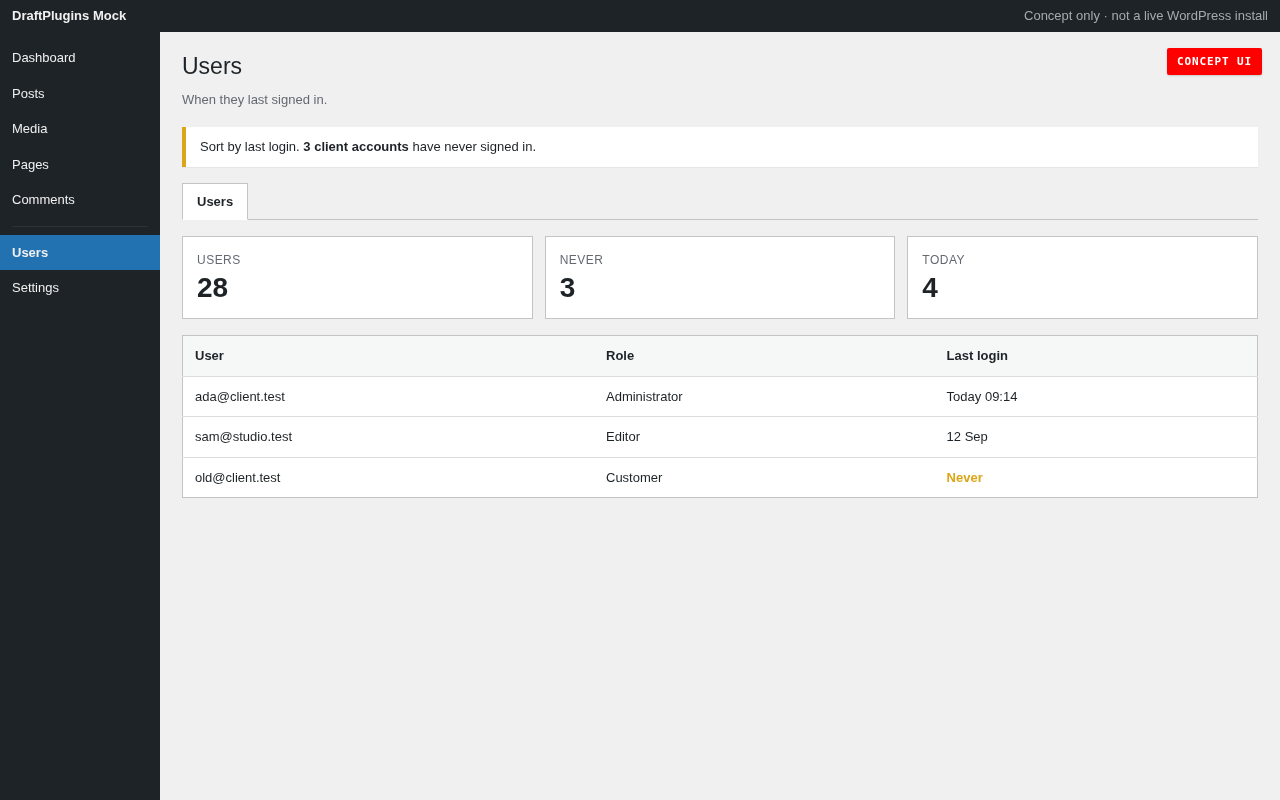Switch to the Users tab
This screenshot has width=1280, height=800.
pyautogui.click(x=215, y=201)
